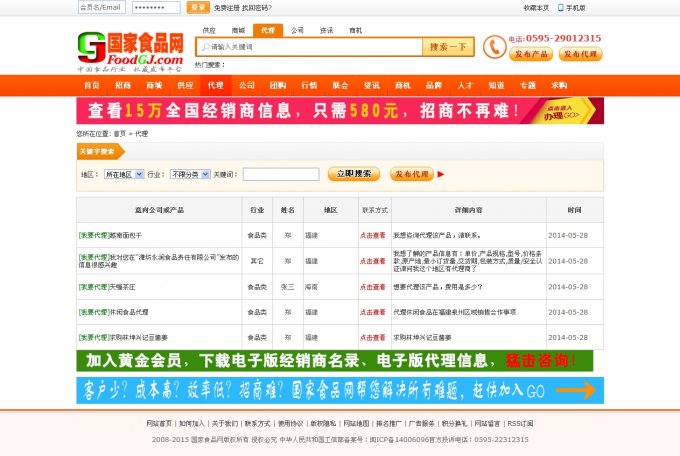
Task: Click the orange telephone icon
Action: (x=494, y=47)
